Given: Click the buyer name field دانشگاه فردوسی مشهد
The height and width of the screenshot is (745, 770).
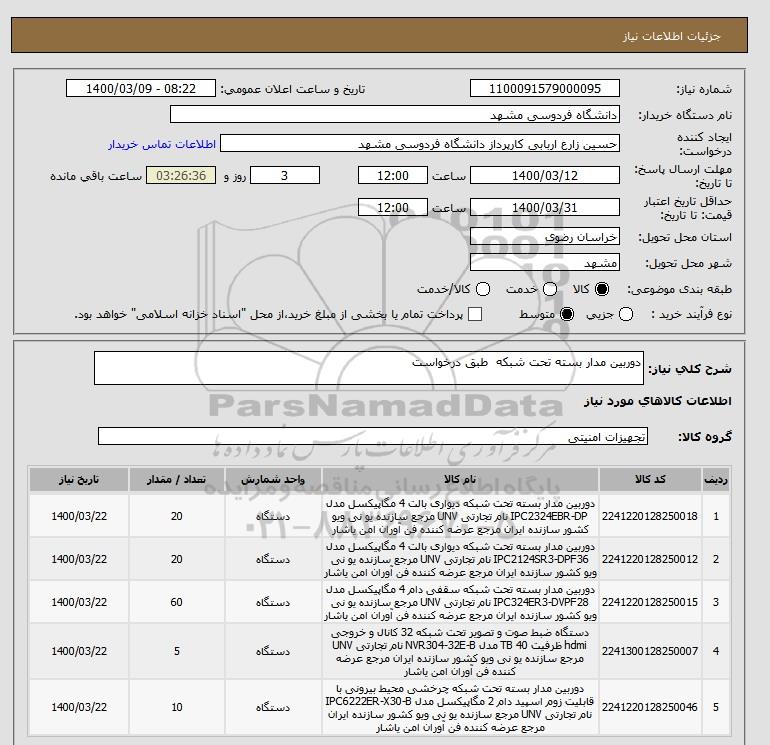Looking at the screenshot, I should [x=395, y=114].
